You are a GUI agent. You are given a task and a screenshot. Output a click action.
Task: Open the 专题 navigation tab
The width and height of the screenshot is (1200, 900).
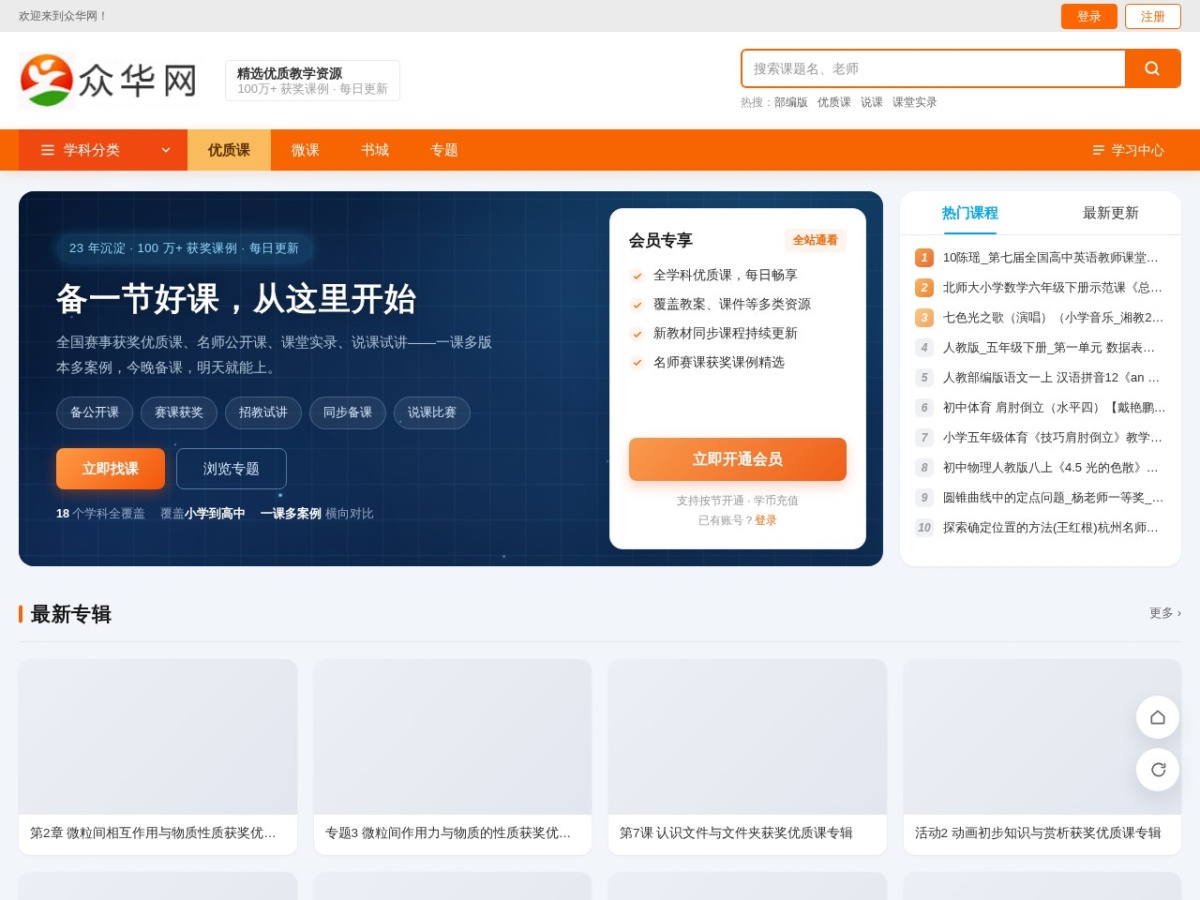(x=444, y=150)
